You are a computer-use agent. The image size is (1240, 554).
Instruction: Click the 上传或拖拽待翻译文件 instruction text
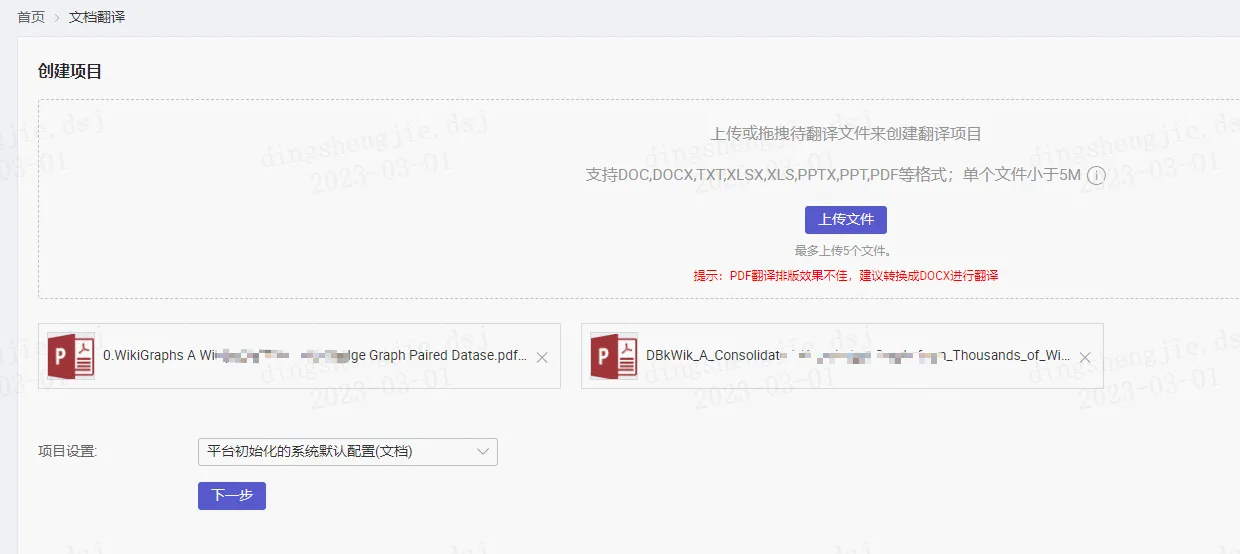pos(846,134)
